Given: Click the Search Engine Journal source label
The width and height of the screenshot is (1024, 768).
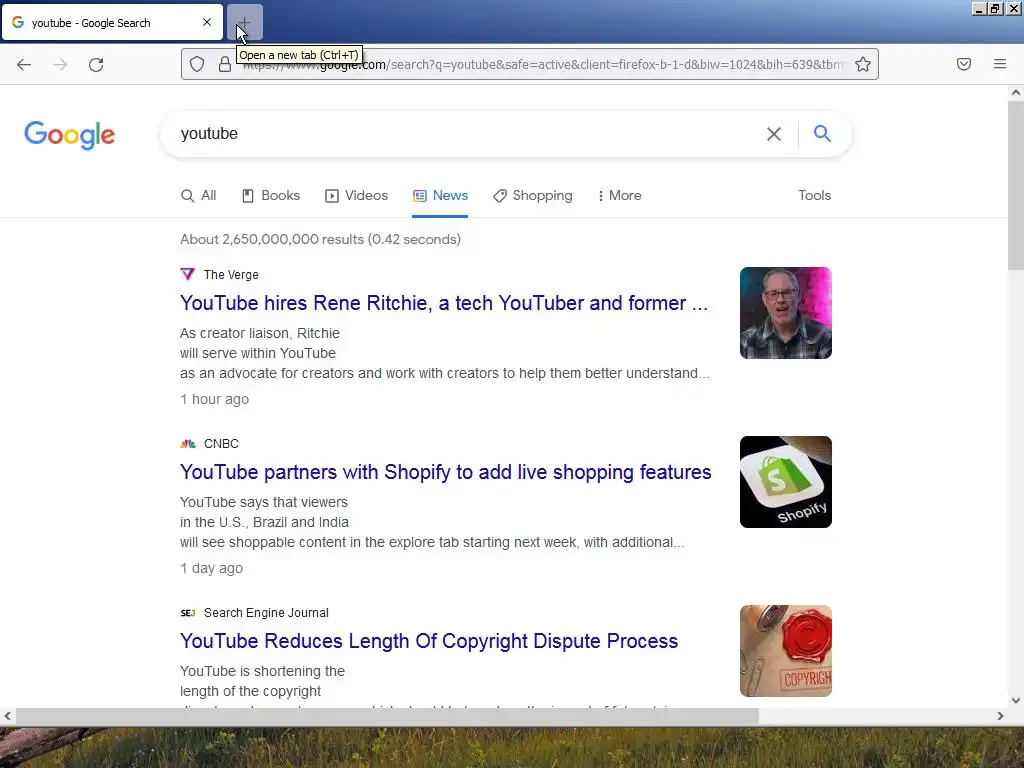Looking at the screenshot, I should tap(266, 613).
